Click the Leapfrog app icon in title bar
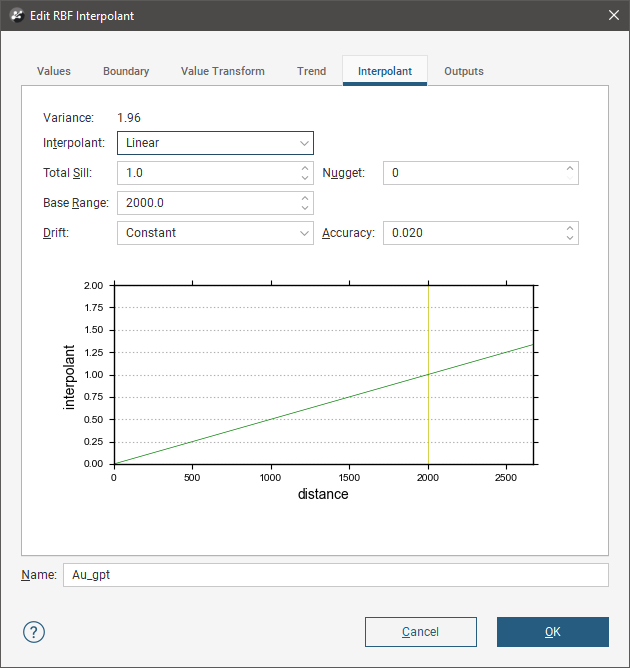 (x=17, y=16)
